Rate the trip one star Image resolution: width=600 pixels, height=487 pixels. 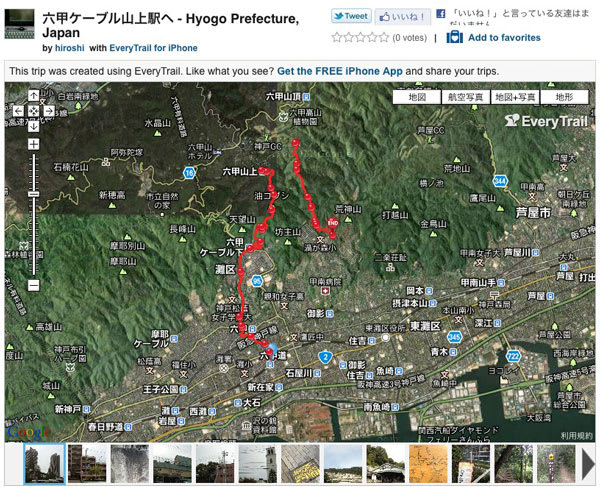click(x=336, y=37)
